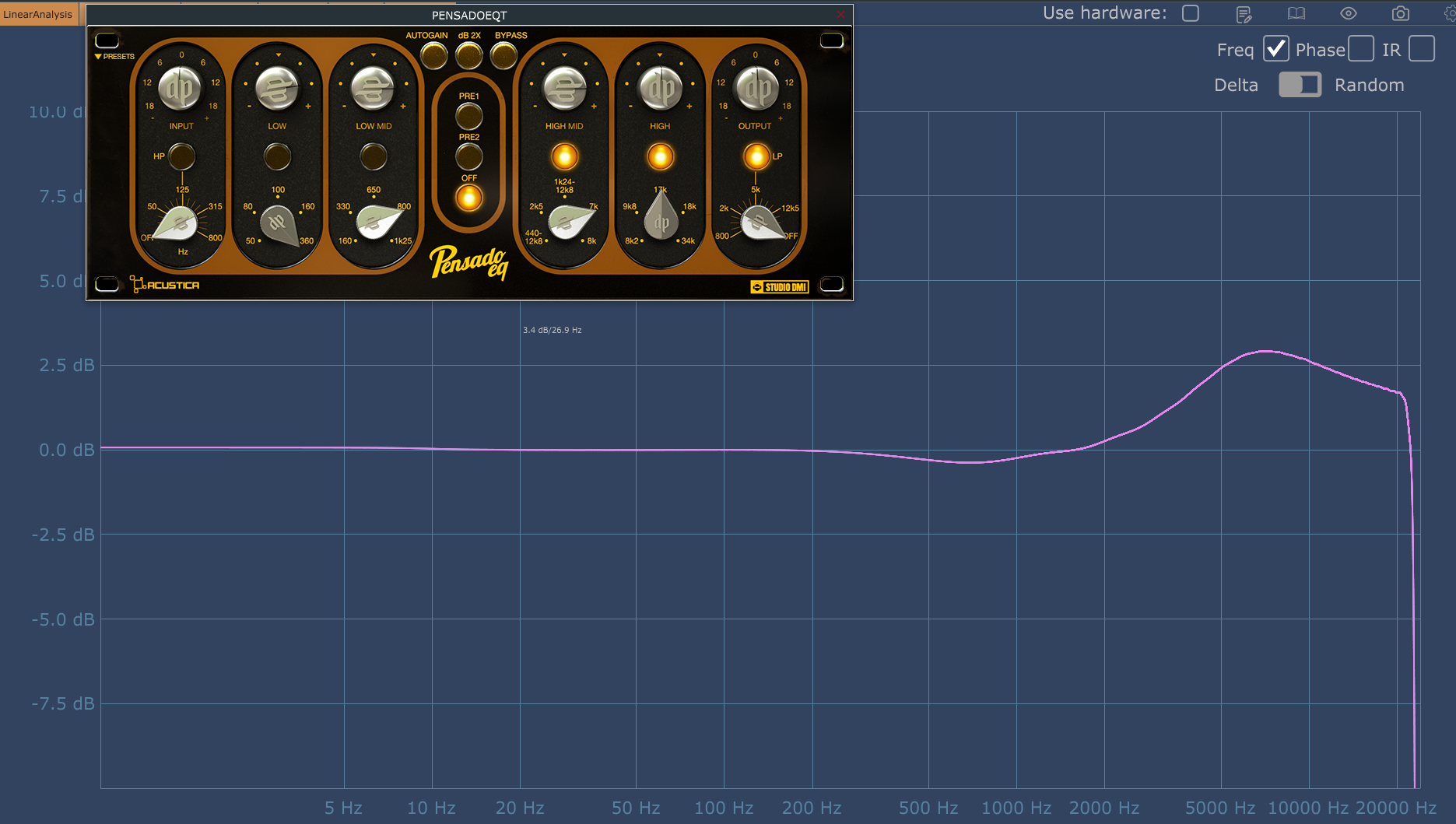The image size is (1456, 824).
Task: Open settings via the gear icon
Action: (x=1449, y=13)
